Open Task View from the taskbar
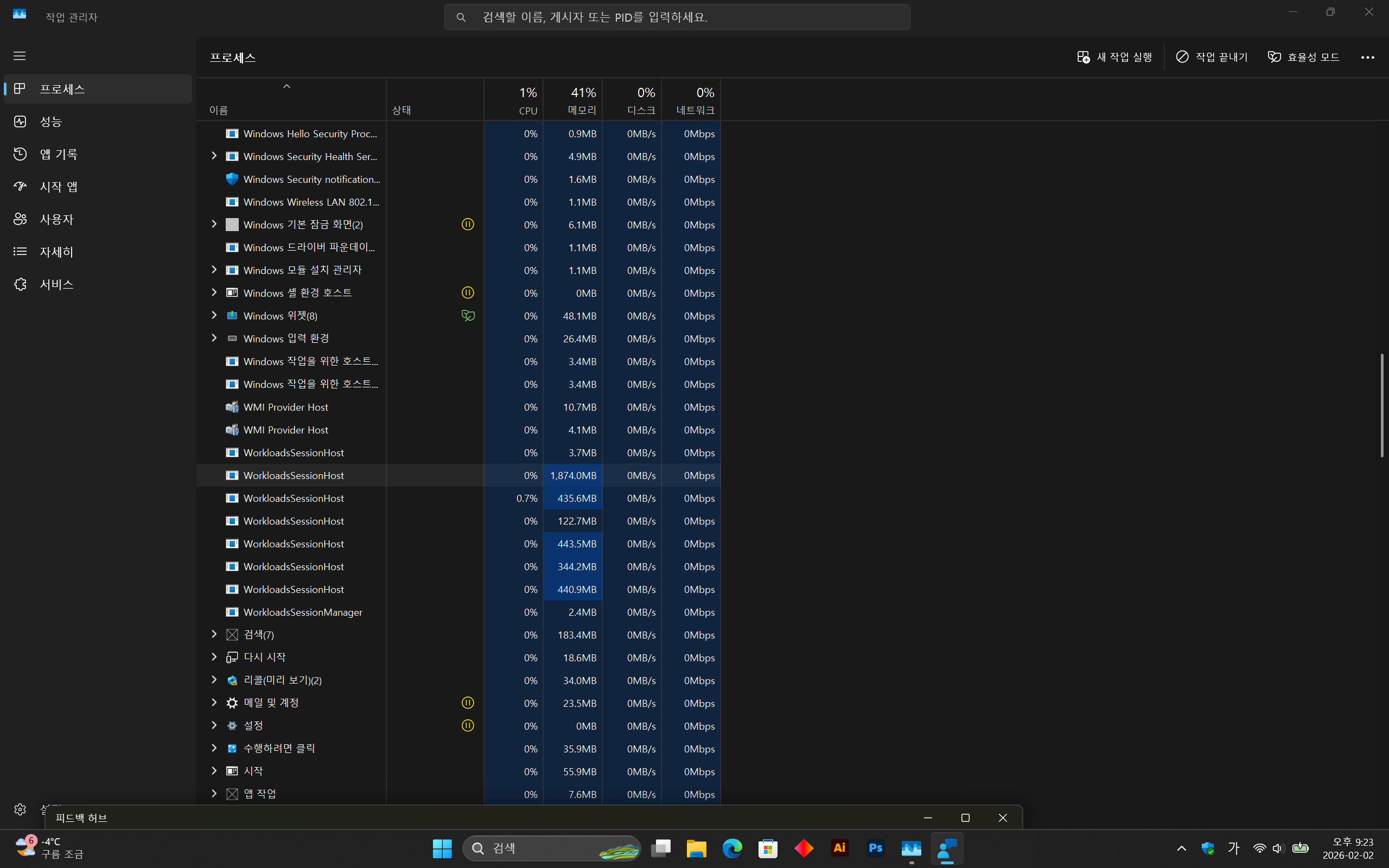The image size is (1389, 868). click(x=661, y=848)
